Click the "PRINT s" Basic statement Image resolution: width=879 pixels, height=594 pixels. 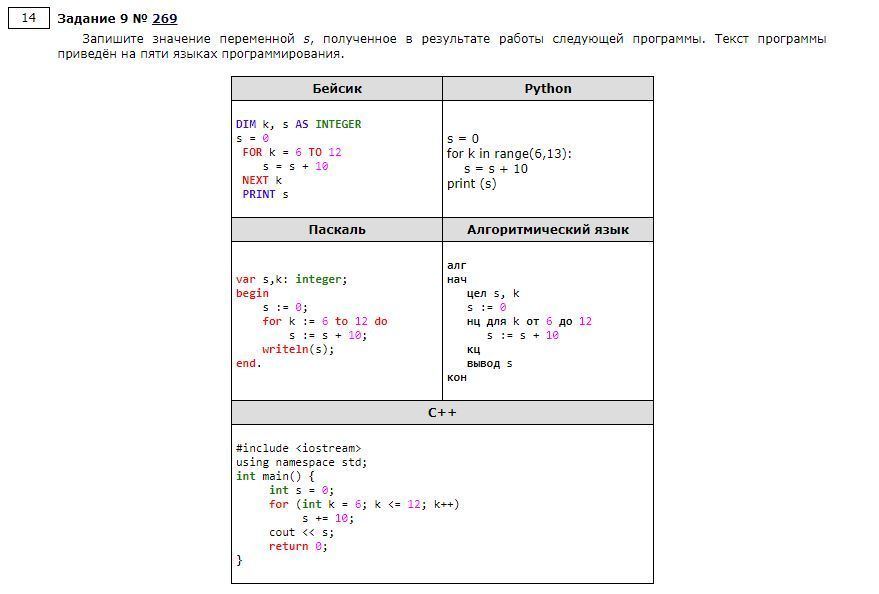tap(265, 195)
